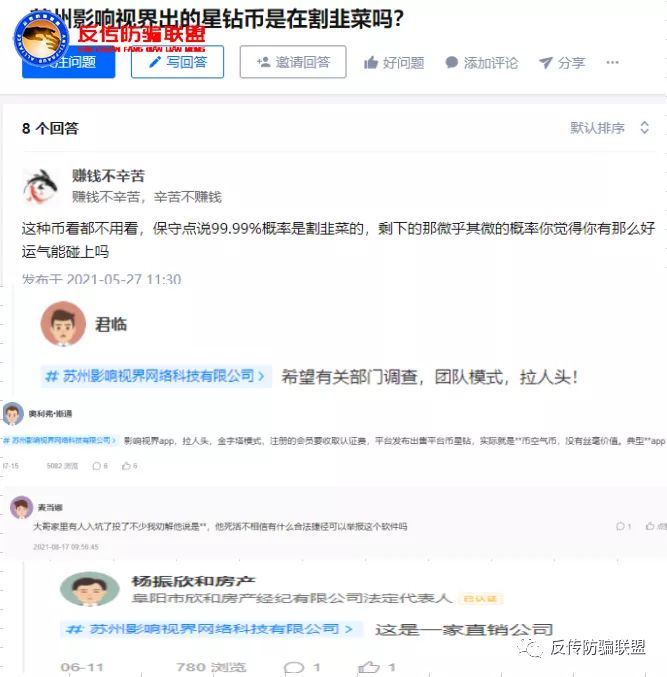667x677 pixels.
Task: Click 君临 user avatar
Action: point(63,324)
